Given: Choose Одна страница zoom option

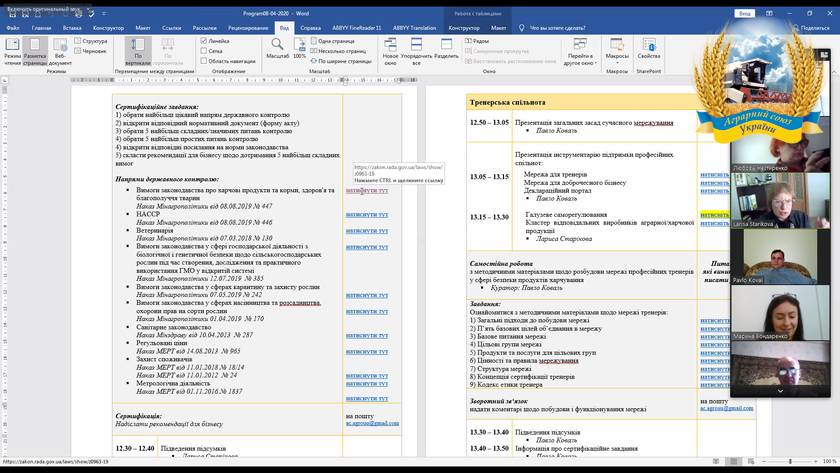Looking at the screenshot, I should click(x=332, y=41).
